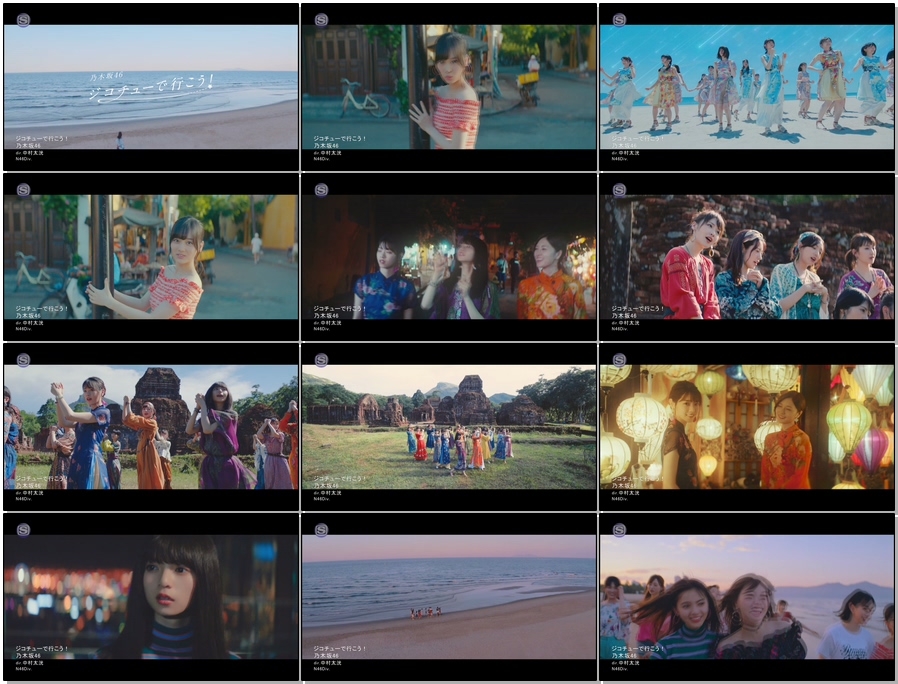
Task: Select wide shot of group on grass field
Action: [x=449, y=427]
